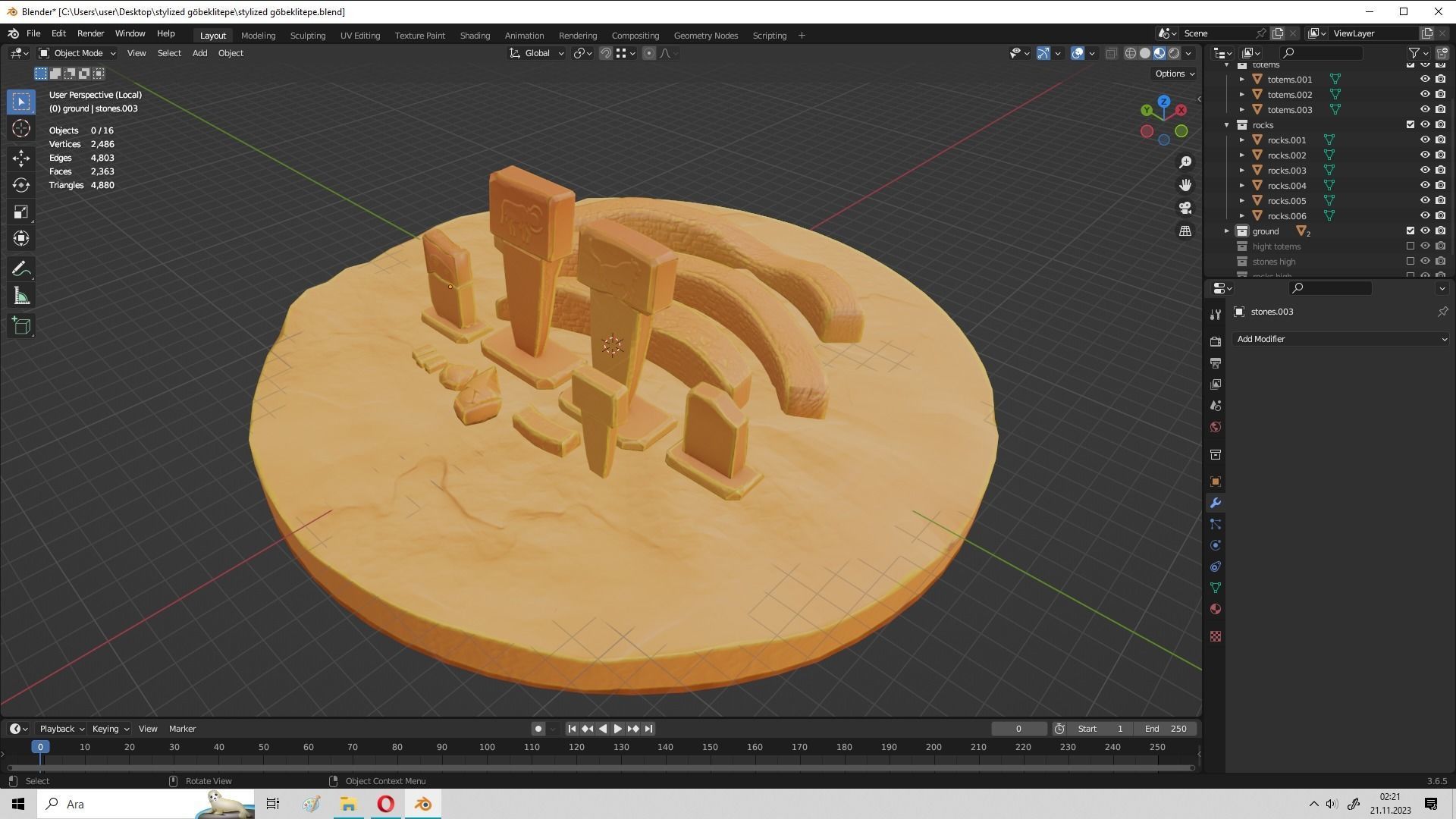Screen dimensions: 1456x819
Task: Click the zoom magnifier in viewport
Action: tap(1185, 162)
